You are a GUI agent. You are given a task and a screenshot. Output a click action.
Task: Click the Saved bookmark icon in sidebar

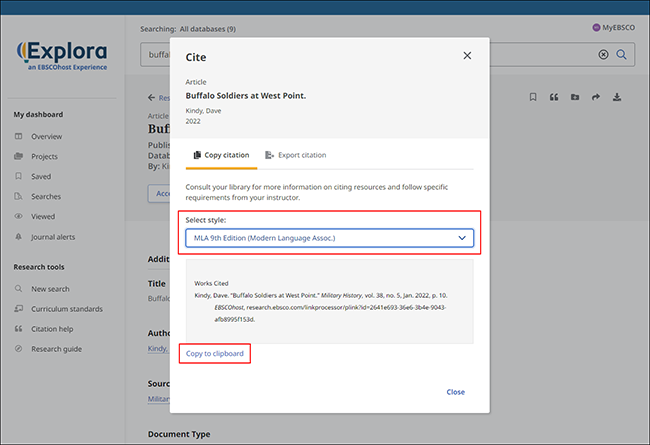click(18, 176)
